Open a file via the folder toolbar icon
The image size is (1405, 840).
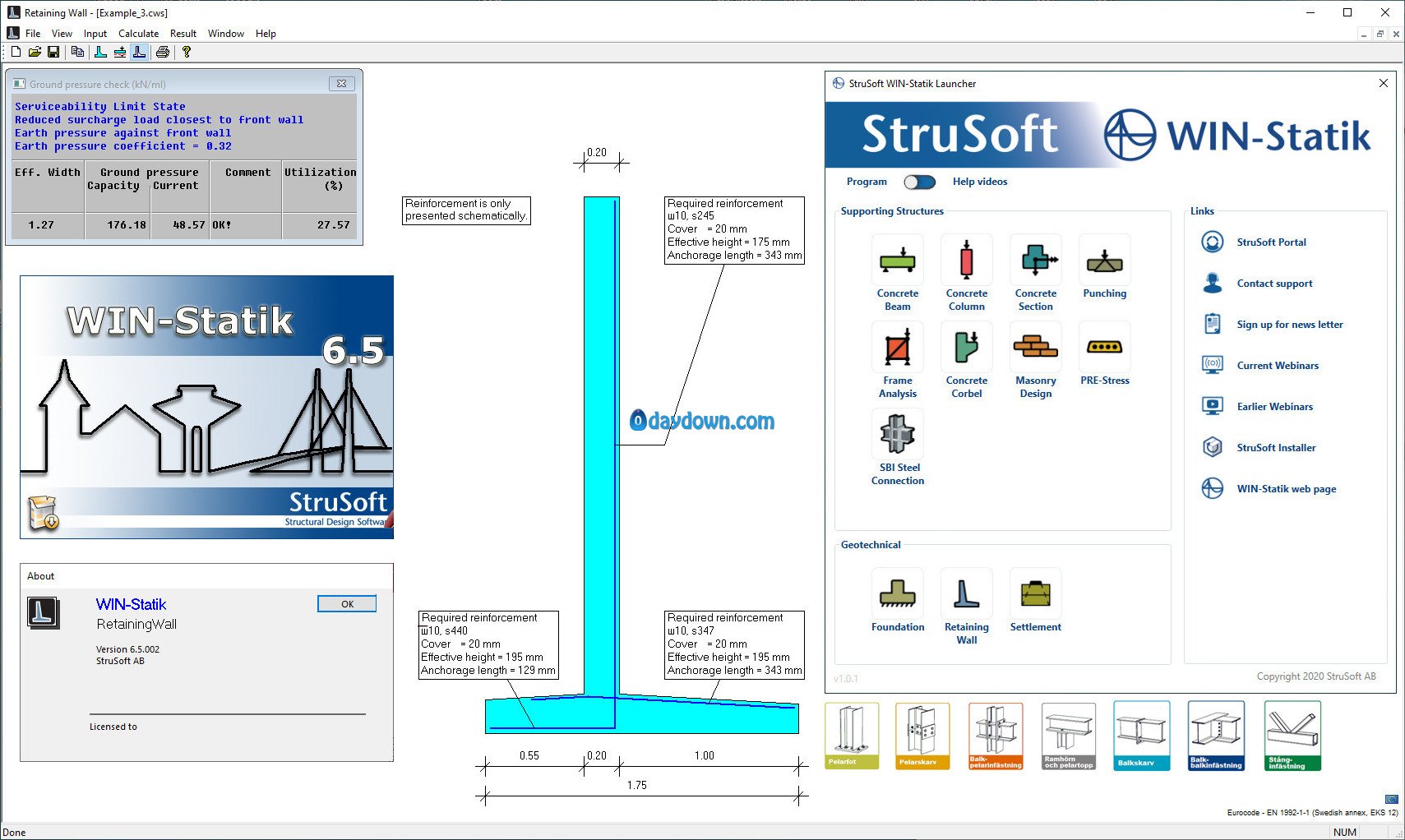click(35, 52)
